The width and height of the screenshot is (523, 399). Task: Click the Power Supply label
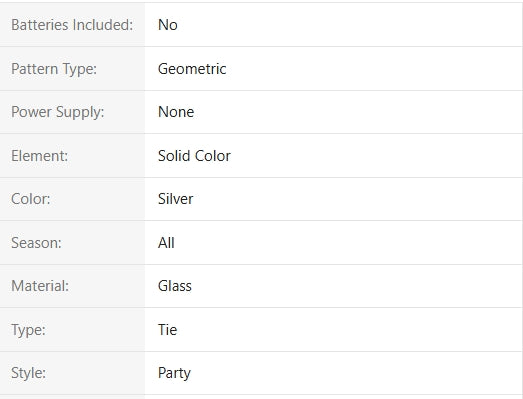(58, 112)
